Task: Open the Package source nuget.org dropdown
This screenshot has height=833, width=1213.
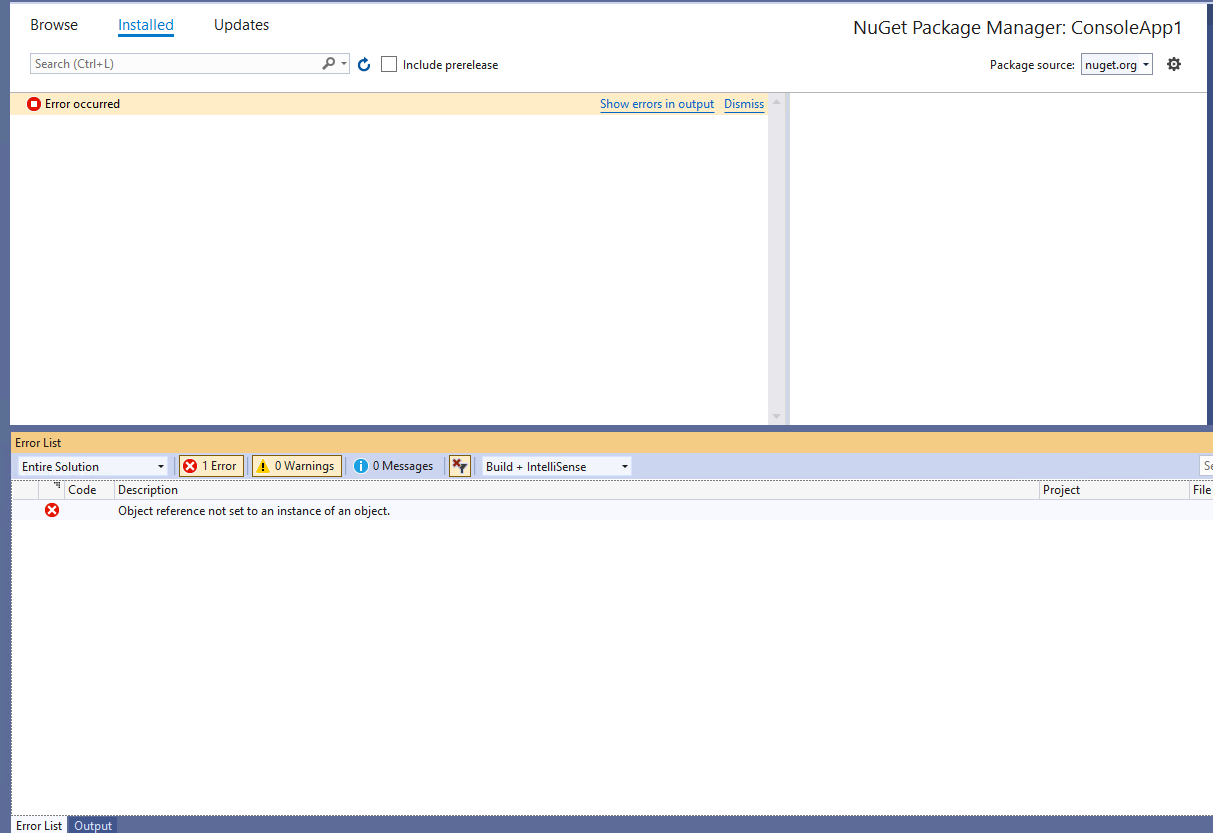Action: coord(1117,64)
